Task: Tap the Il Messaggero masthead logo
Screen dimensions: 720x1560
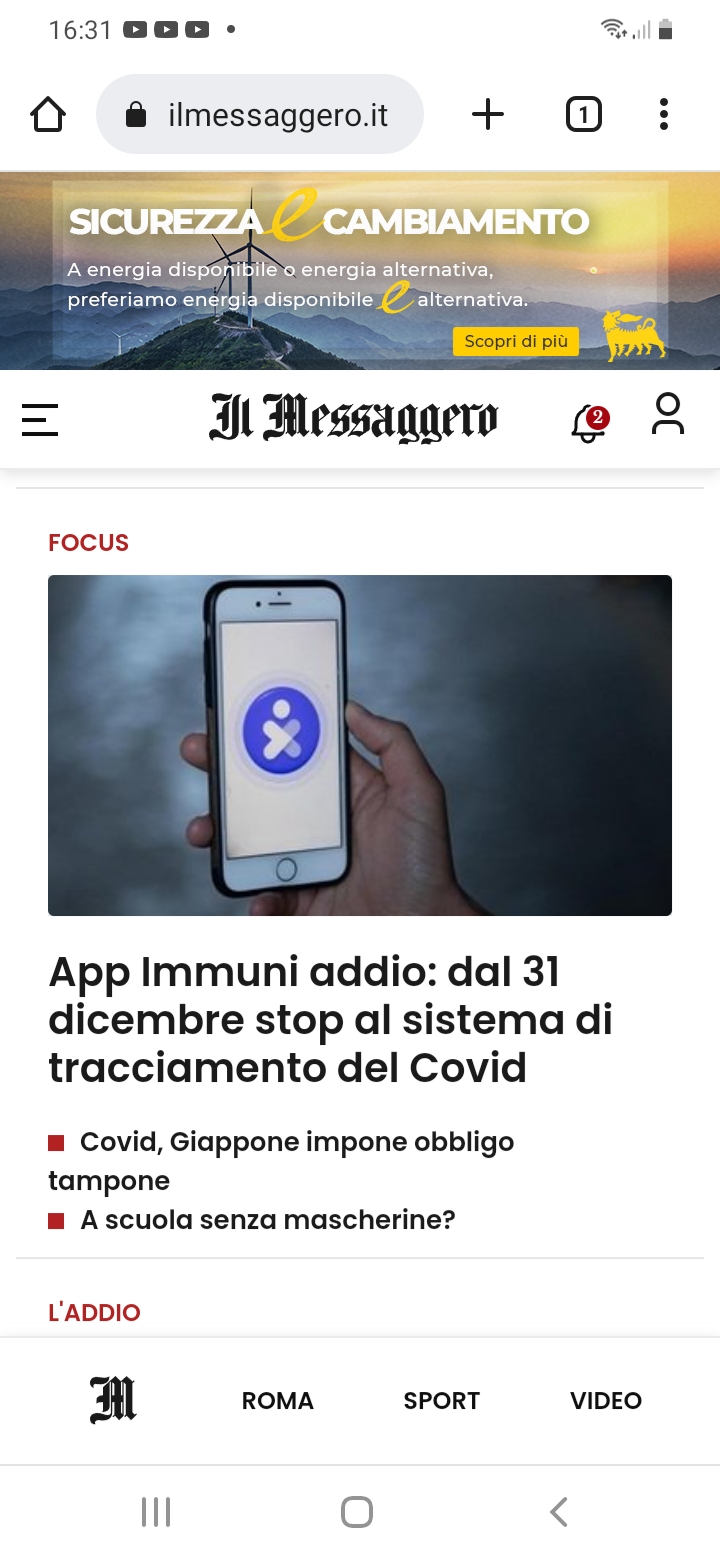Action: coord(353,417)
